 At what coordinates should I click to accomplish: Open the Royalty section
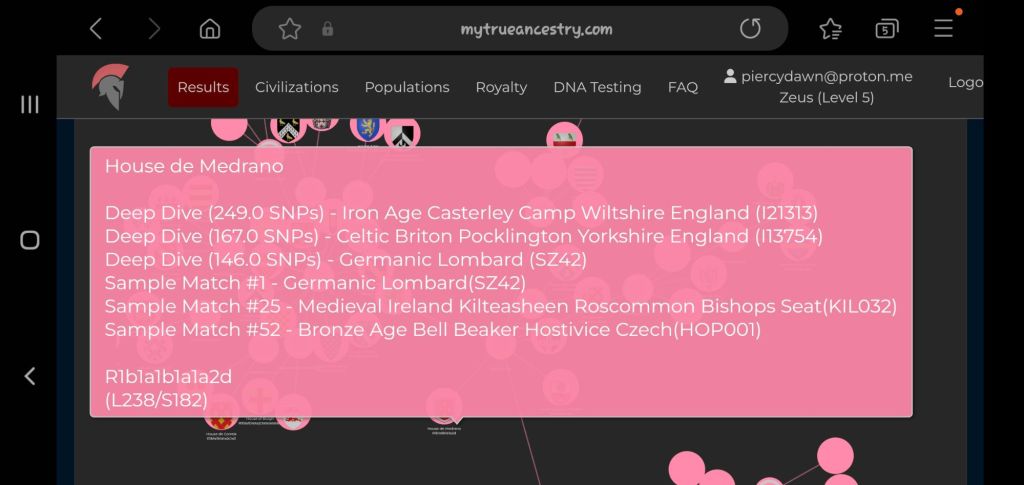coord(501,87)
